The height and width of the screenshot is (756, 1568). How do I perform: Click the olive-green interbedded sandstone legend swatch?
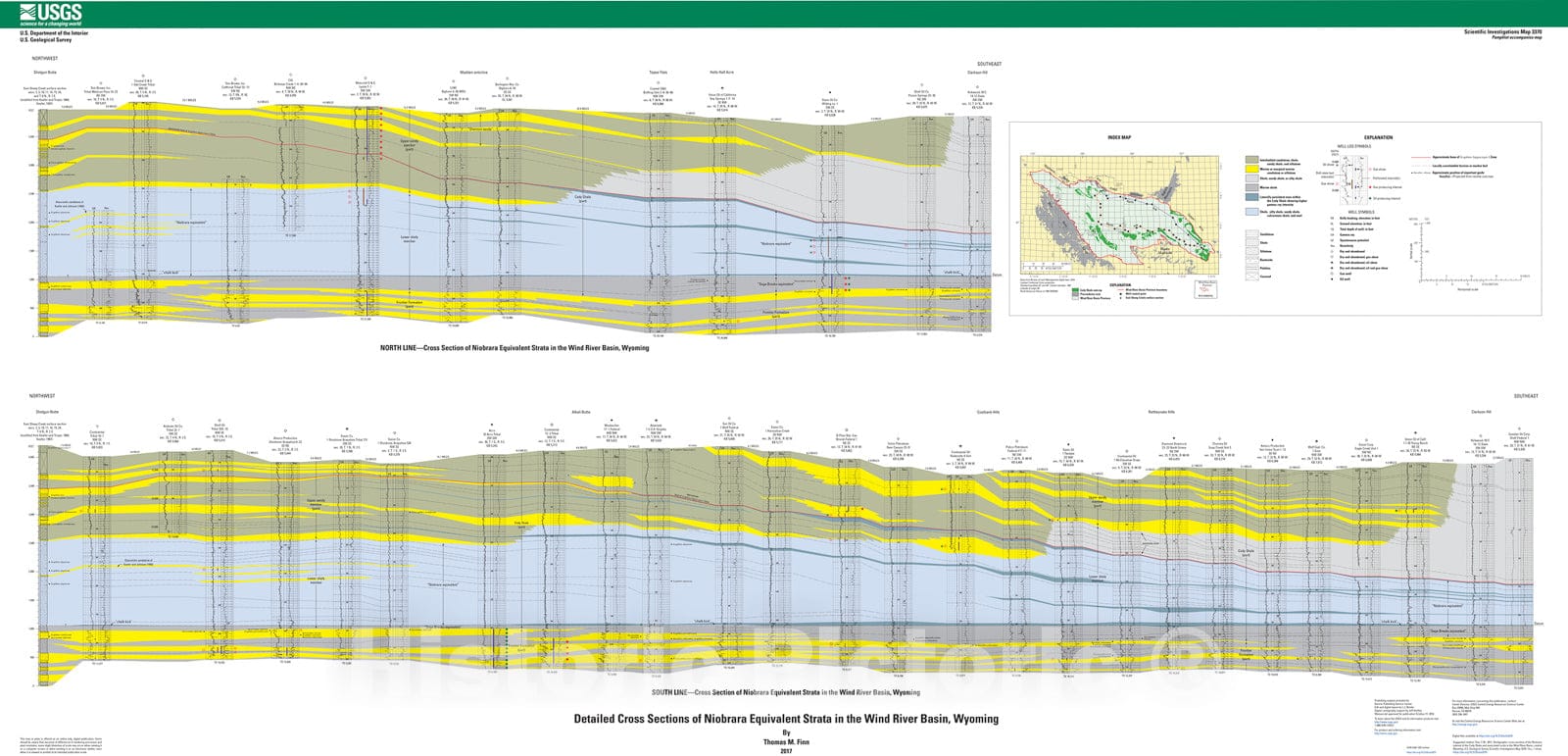tap(1251, 160)
